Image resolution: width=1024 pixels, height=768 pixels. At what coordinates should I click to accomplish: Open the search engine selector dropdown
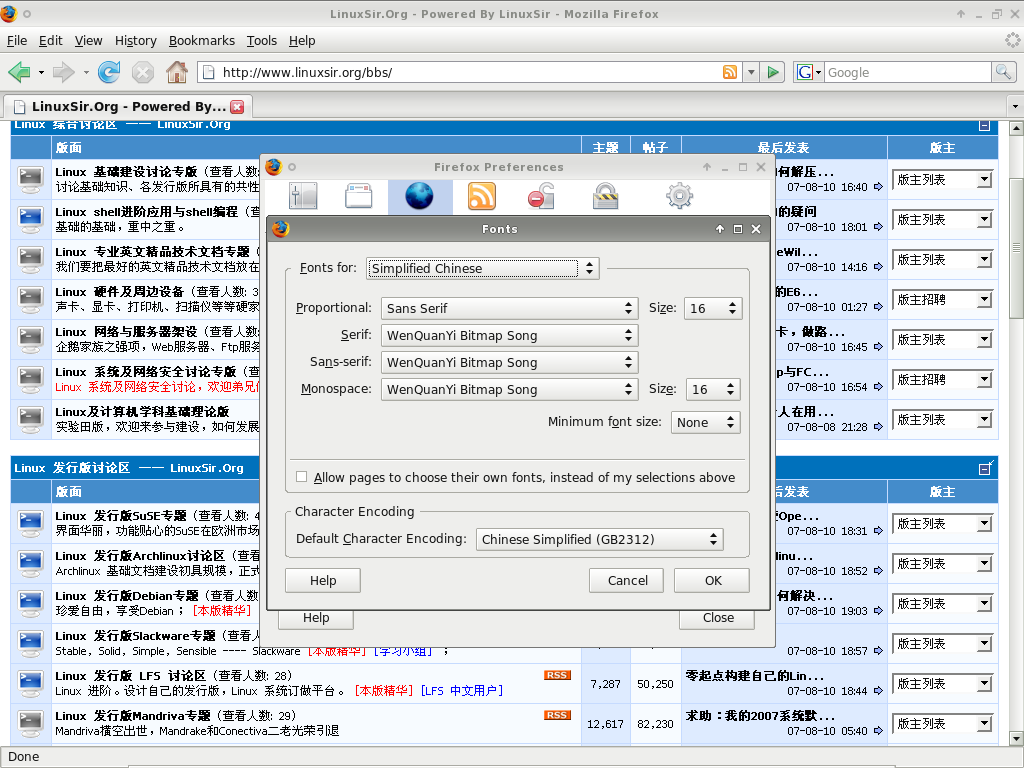(808, 72)
